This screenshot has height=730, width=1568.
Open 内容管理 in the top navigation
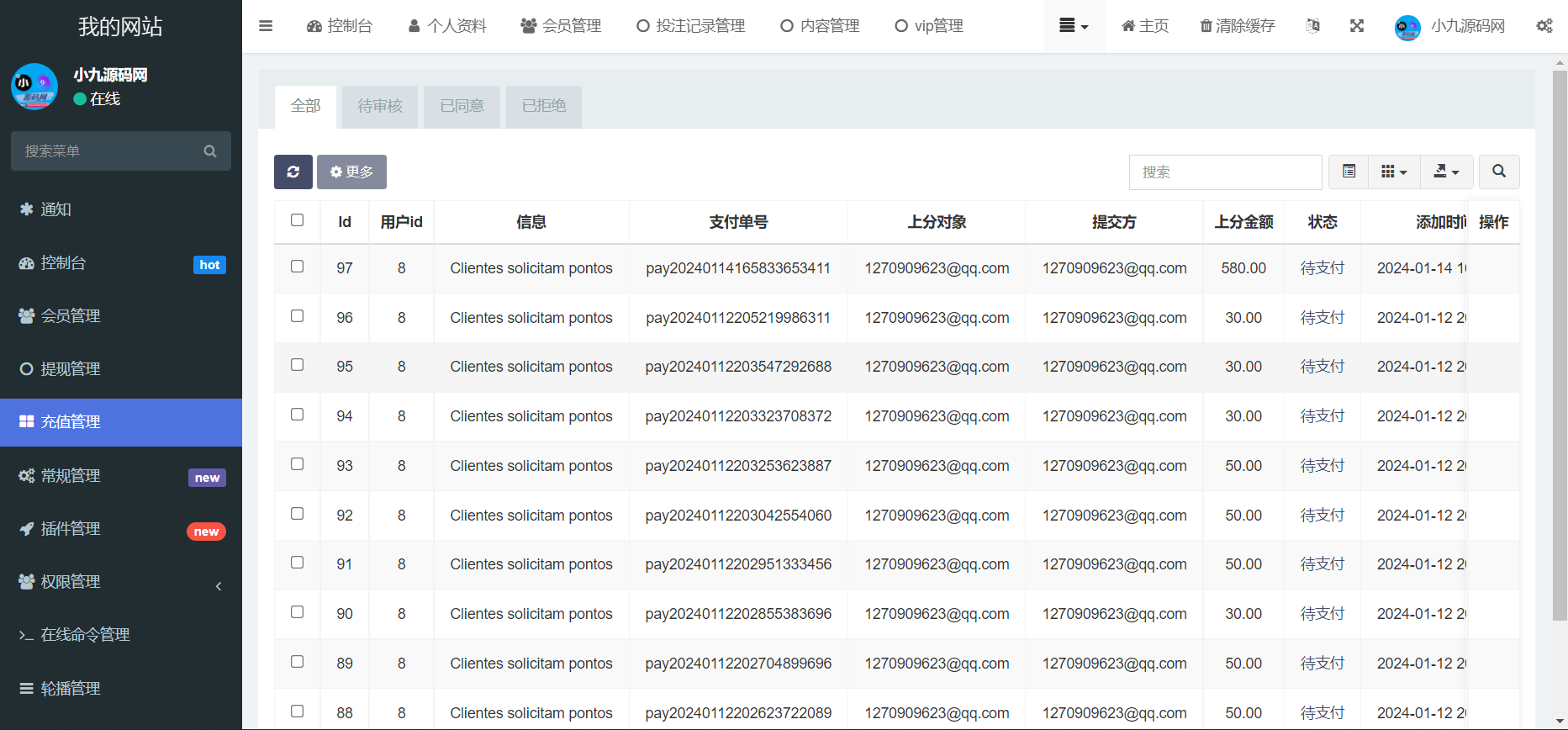click(x=820, y=26)
